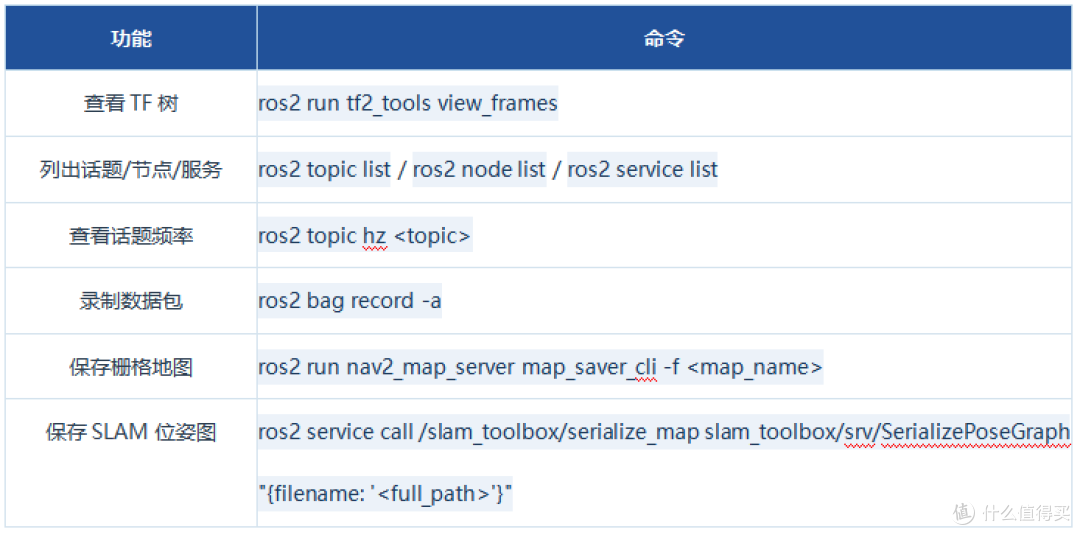Select the 查看 TF 树 cell
Image resolution: width=1080 pixels, height=535 pixels.
coord(131,103)
